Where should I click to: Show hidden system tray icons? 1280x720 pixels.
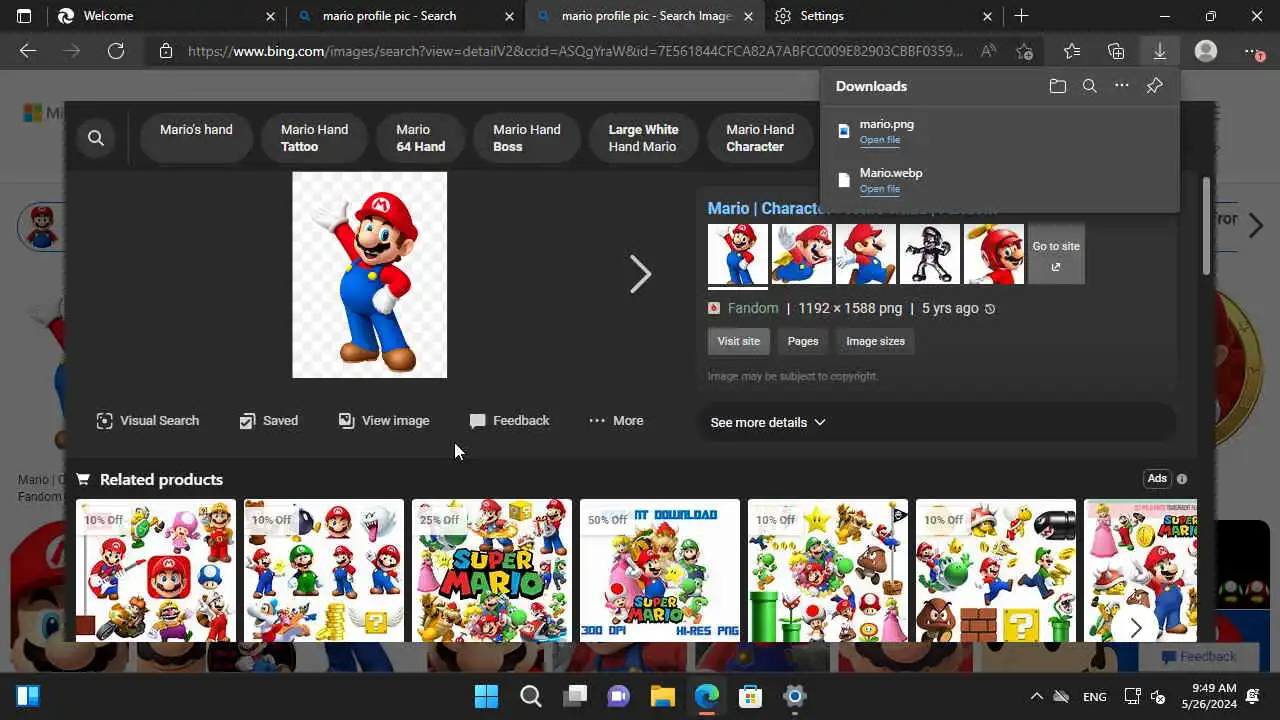click(x=1036, y=696)
